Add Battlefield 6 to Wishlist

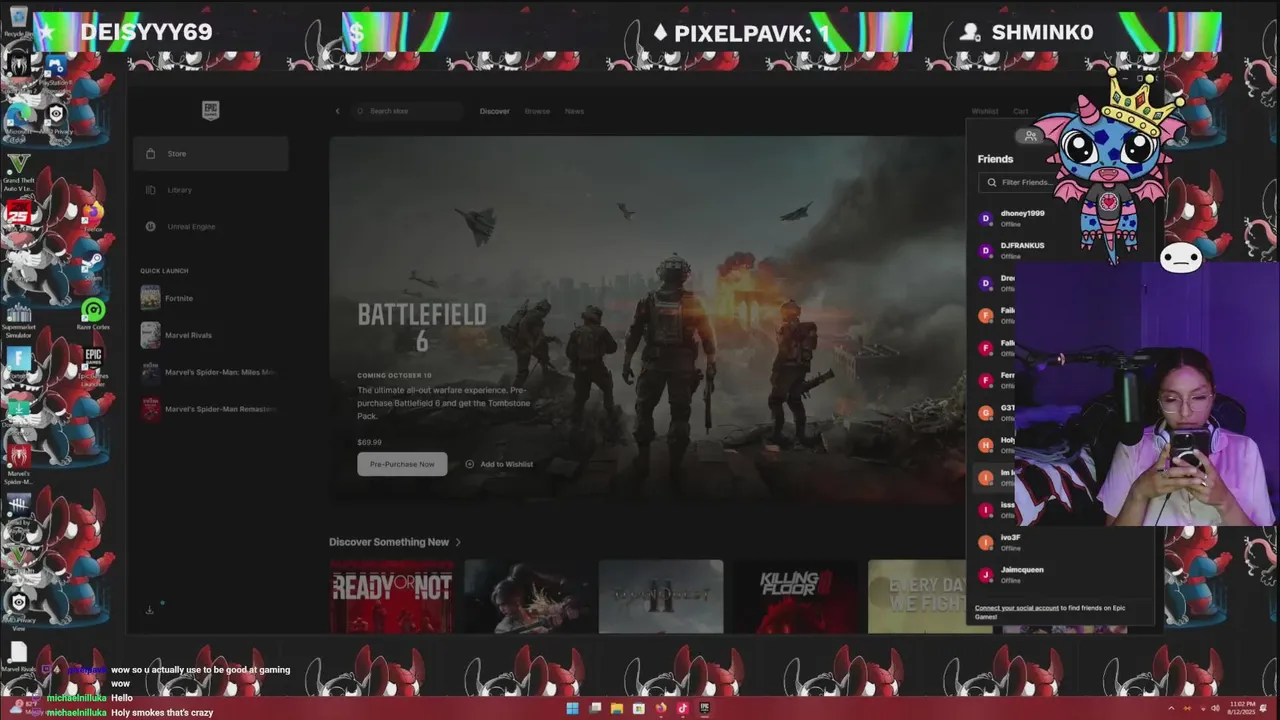[499, 464]
